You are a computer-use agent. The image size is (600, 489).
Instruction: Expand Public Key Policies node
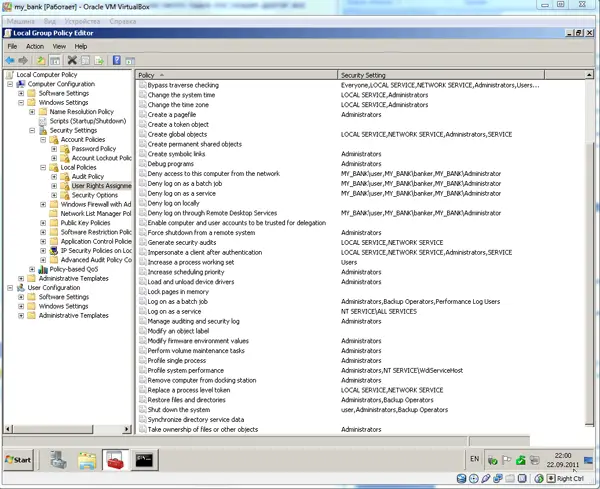coord(43,223)
